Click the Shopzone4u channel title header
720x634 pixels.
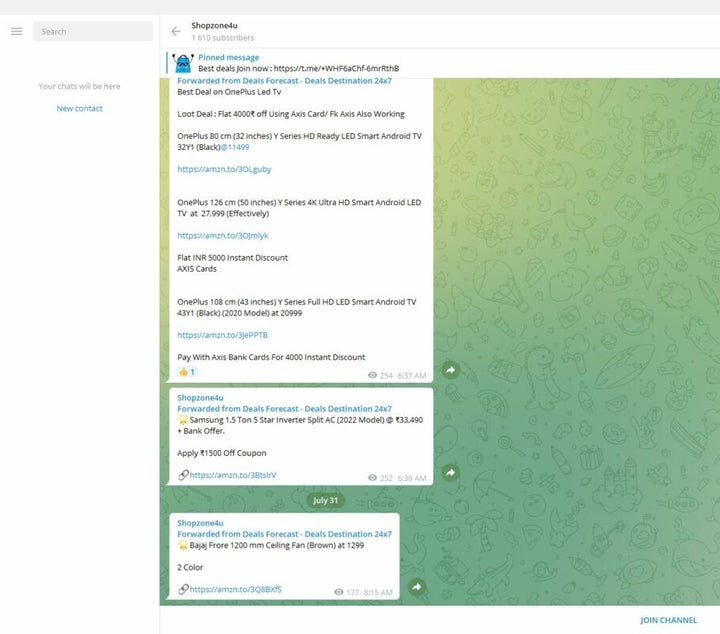point(214,25)
